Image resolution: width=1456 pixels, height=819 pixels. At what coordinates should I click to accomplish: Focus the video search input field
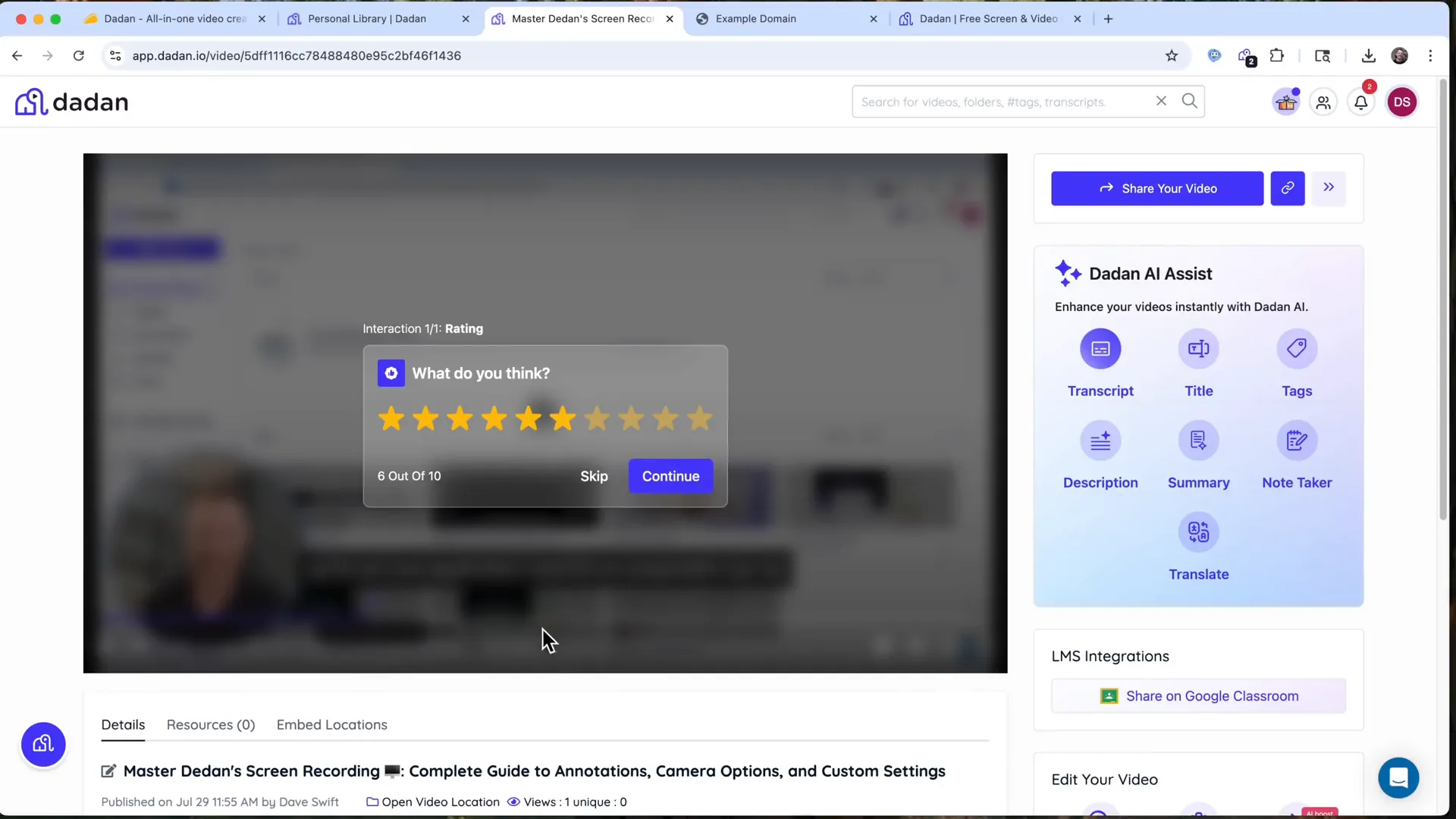click(x=1001, y=102)
